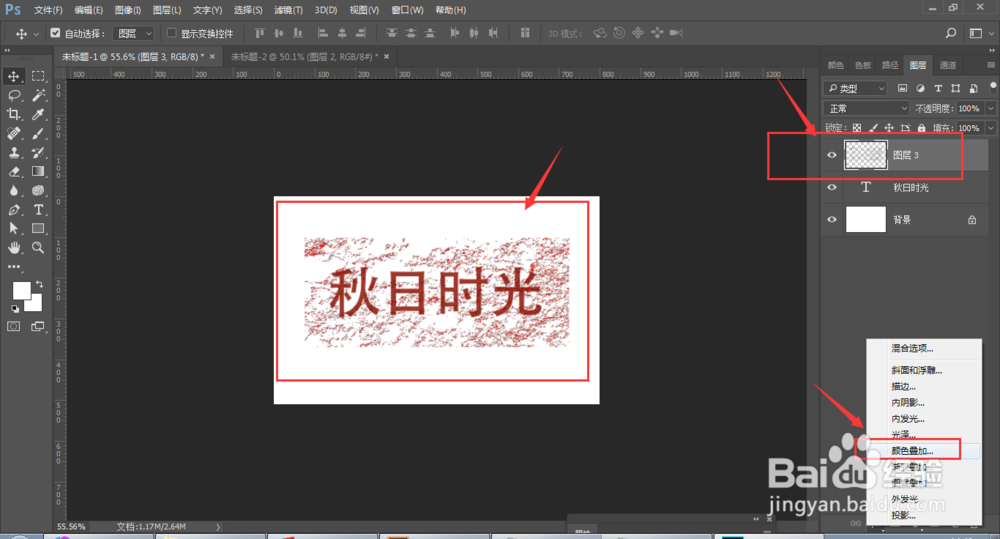Choose 混合选项 in the context menu

coord(912,348)
